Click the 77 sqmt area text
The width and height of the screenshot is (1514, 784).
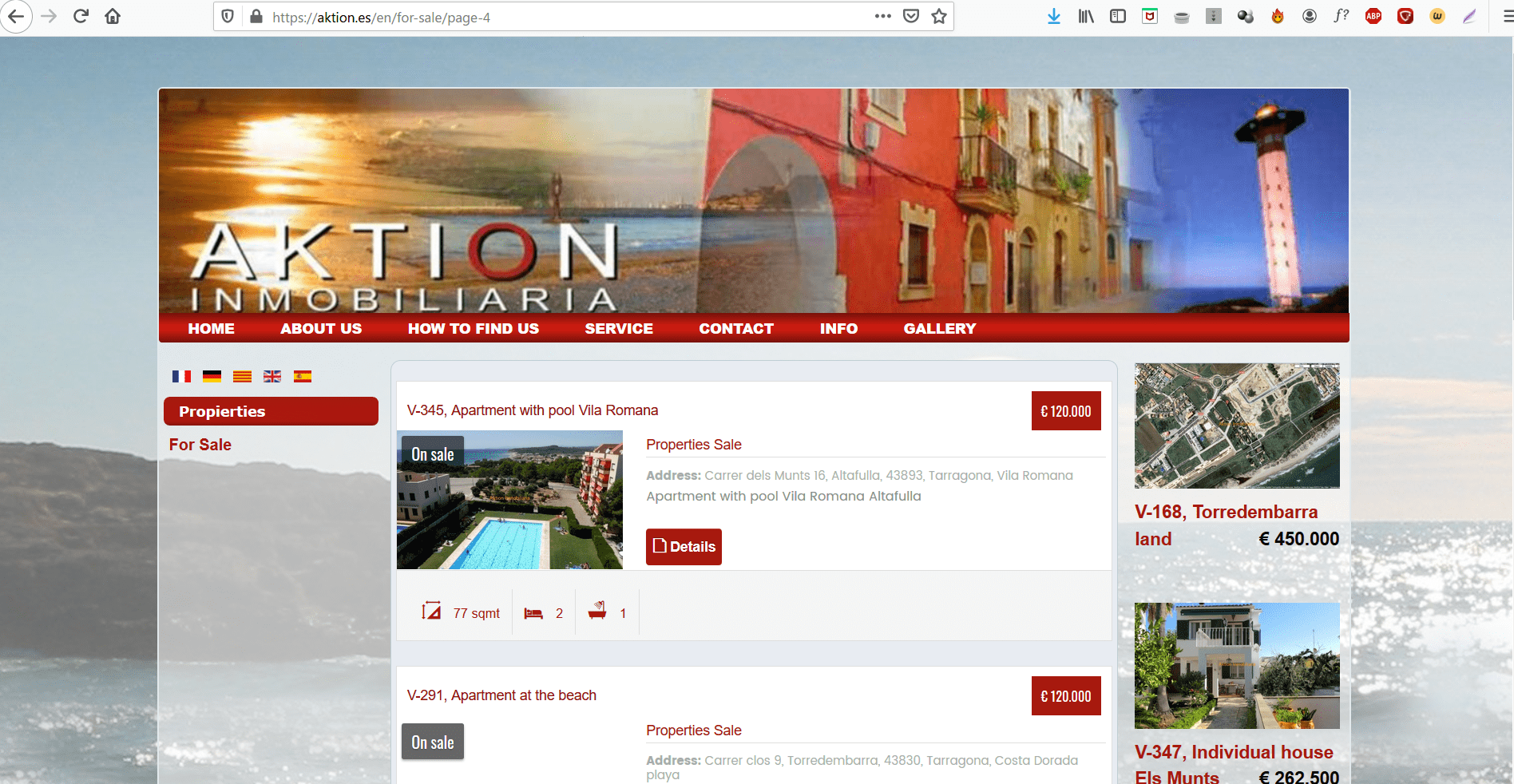click(x=477, y=613)
